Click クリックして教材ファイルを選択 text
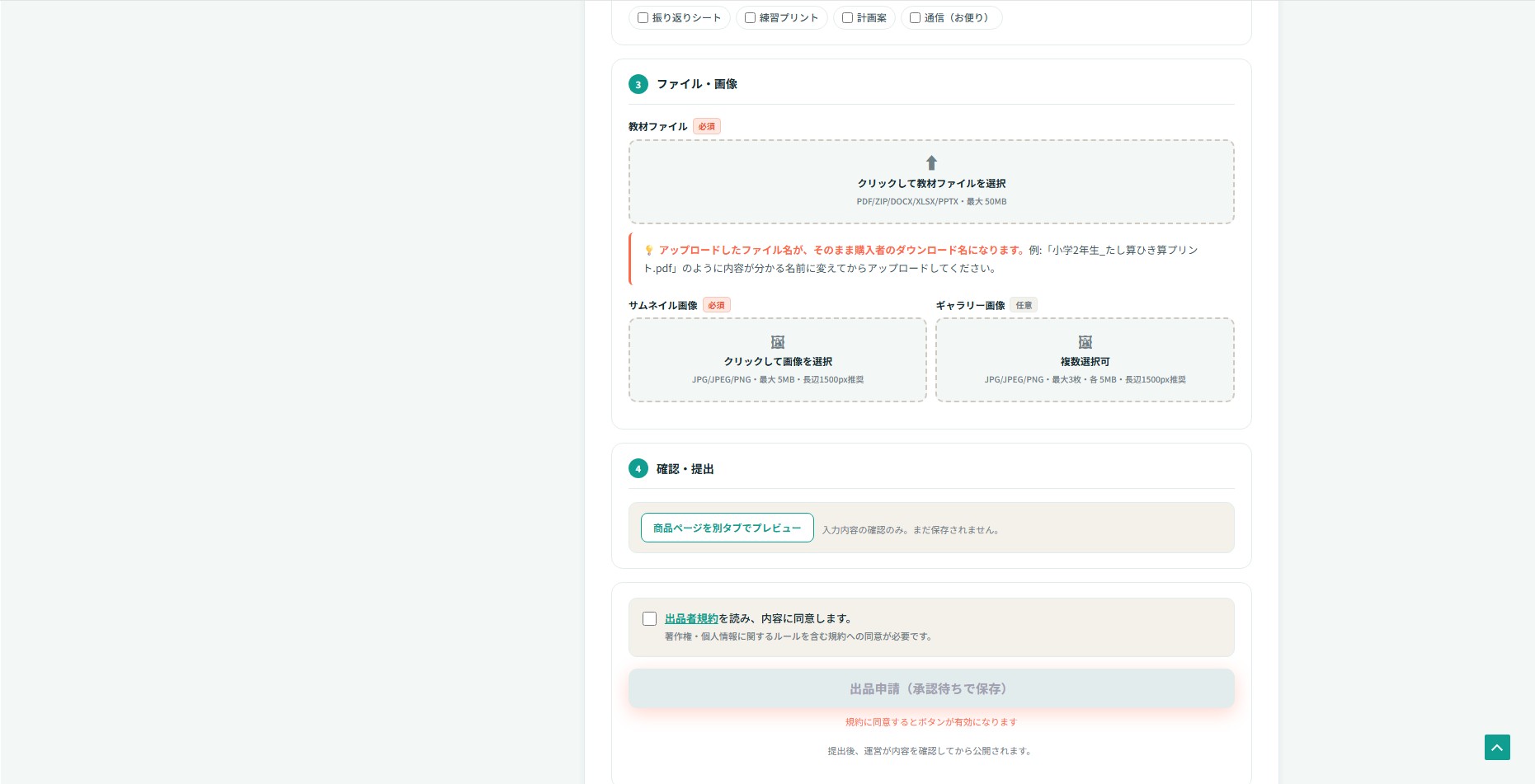Image resolution: width=1535 pixels, height=784 pixels. [931, 183]
